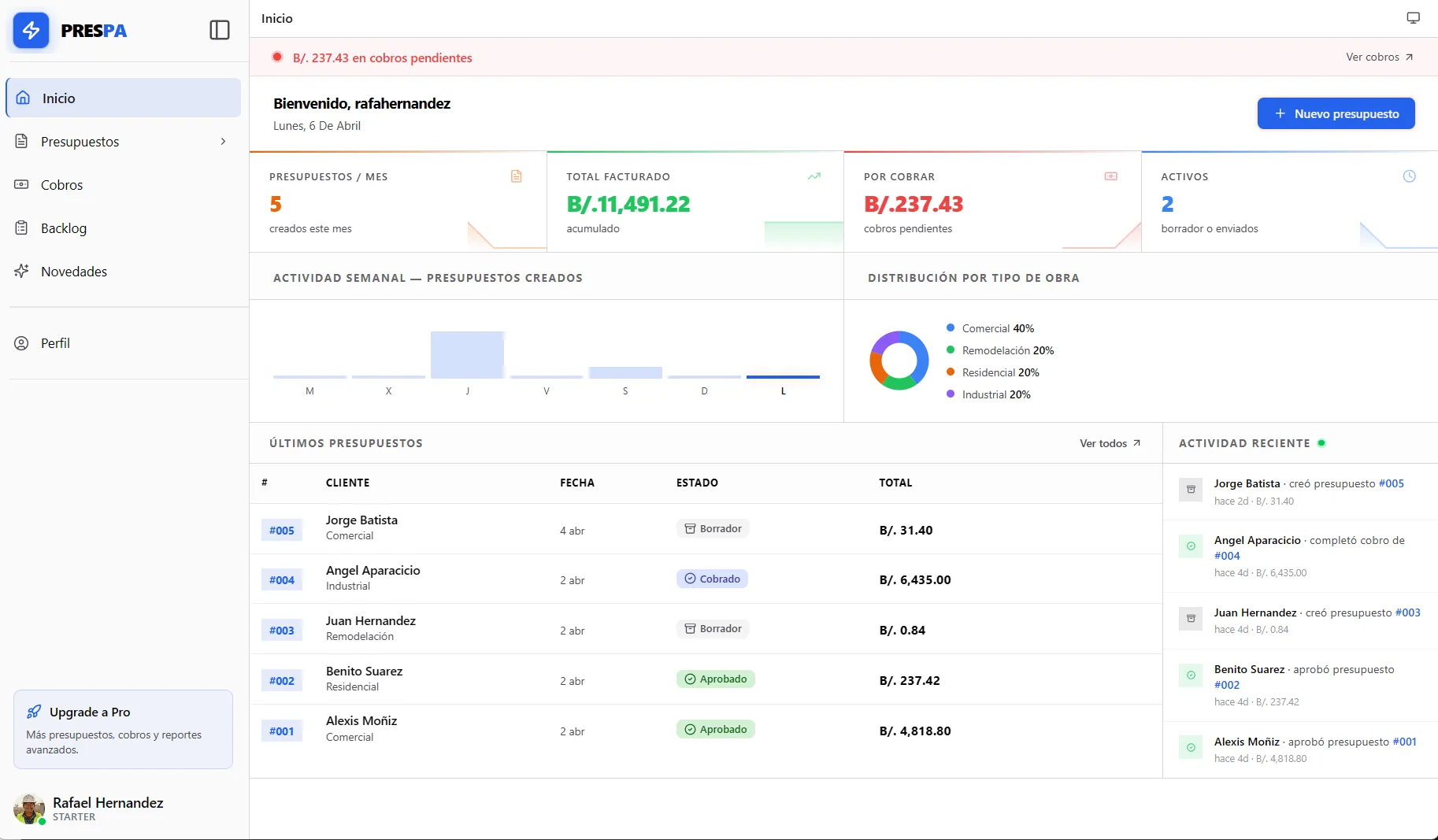Click the green status dot on Actividad Reciente
This screenshot has height=840, width=1438.
(1322, 442)
